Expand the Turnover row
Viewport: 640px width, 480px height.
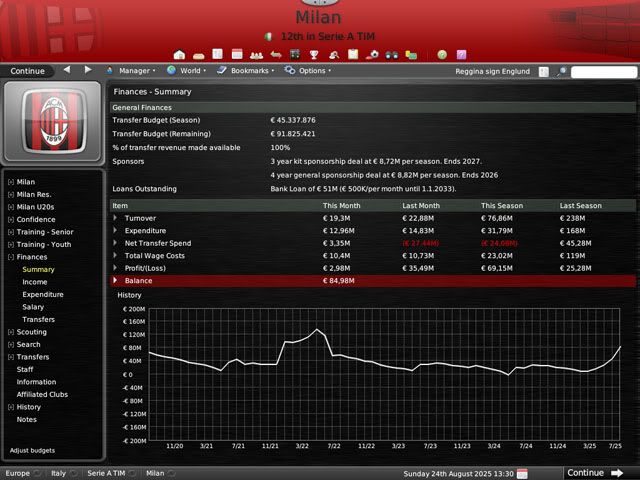115,218
